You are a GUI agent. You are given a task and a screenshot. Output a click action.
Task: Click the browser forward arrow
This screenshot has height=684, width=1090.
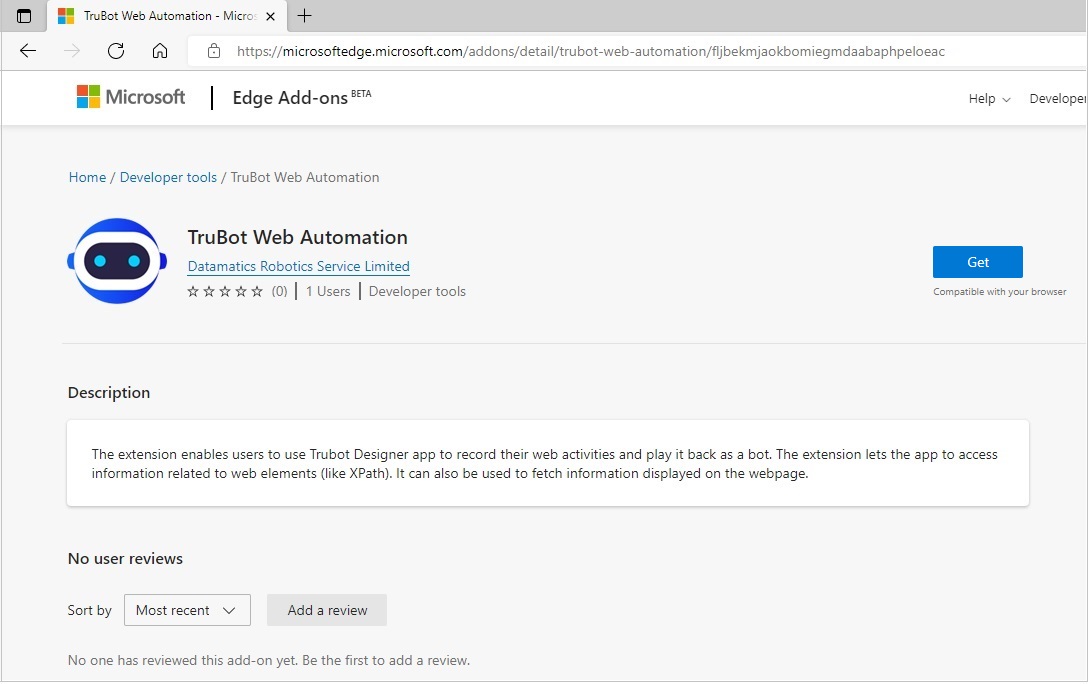(72, 51)
